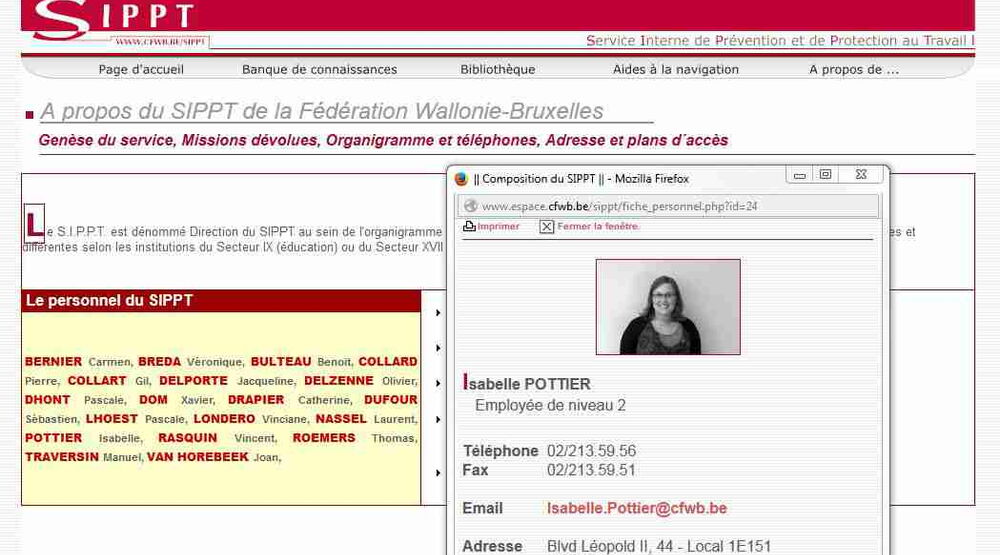Screen dimensions: 1000x555
Task: Expand the bottom arrow beside the personnel panel
Action: tap(438, 473)
